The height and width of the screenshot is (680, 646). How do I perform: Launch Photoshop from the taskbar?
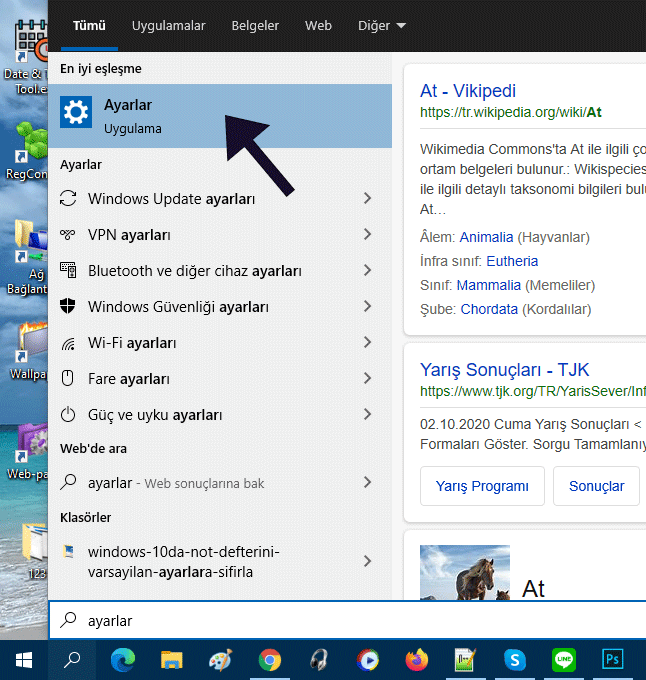tap(613, 660)
